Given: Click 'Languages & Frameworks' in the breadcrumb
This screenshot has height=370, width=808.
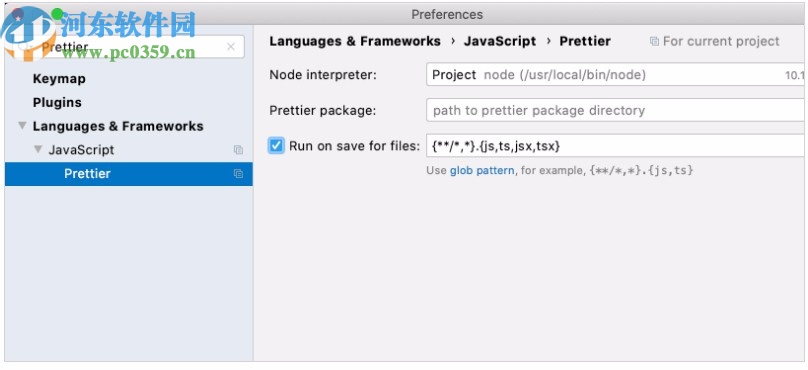Looking at the screenshot, I should tap(355, 41).
